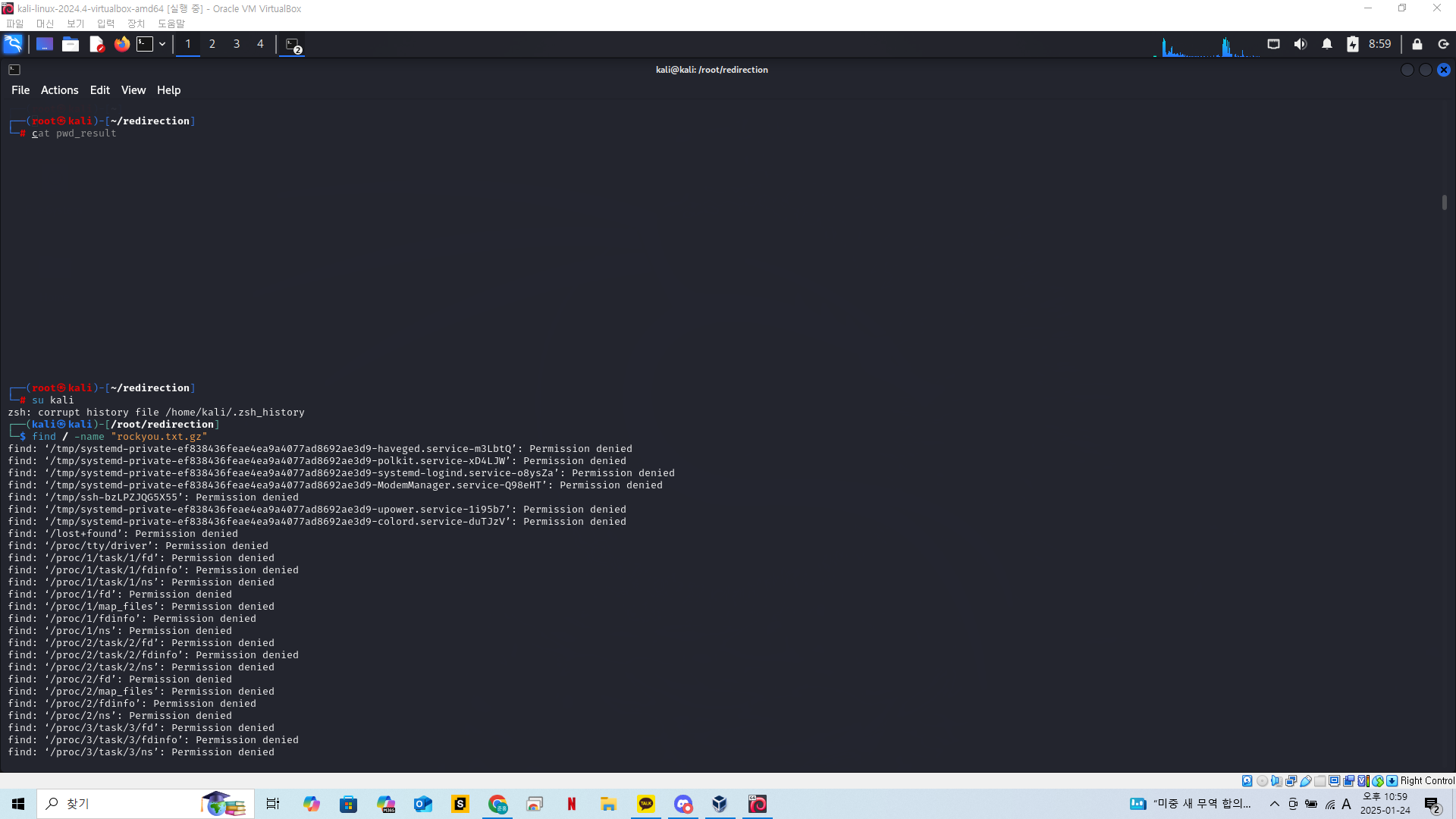
Task: Click the grouped terminal windows button
Action: (x=293, y=45)
